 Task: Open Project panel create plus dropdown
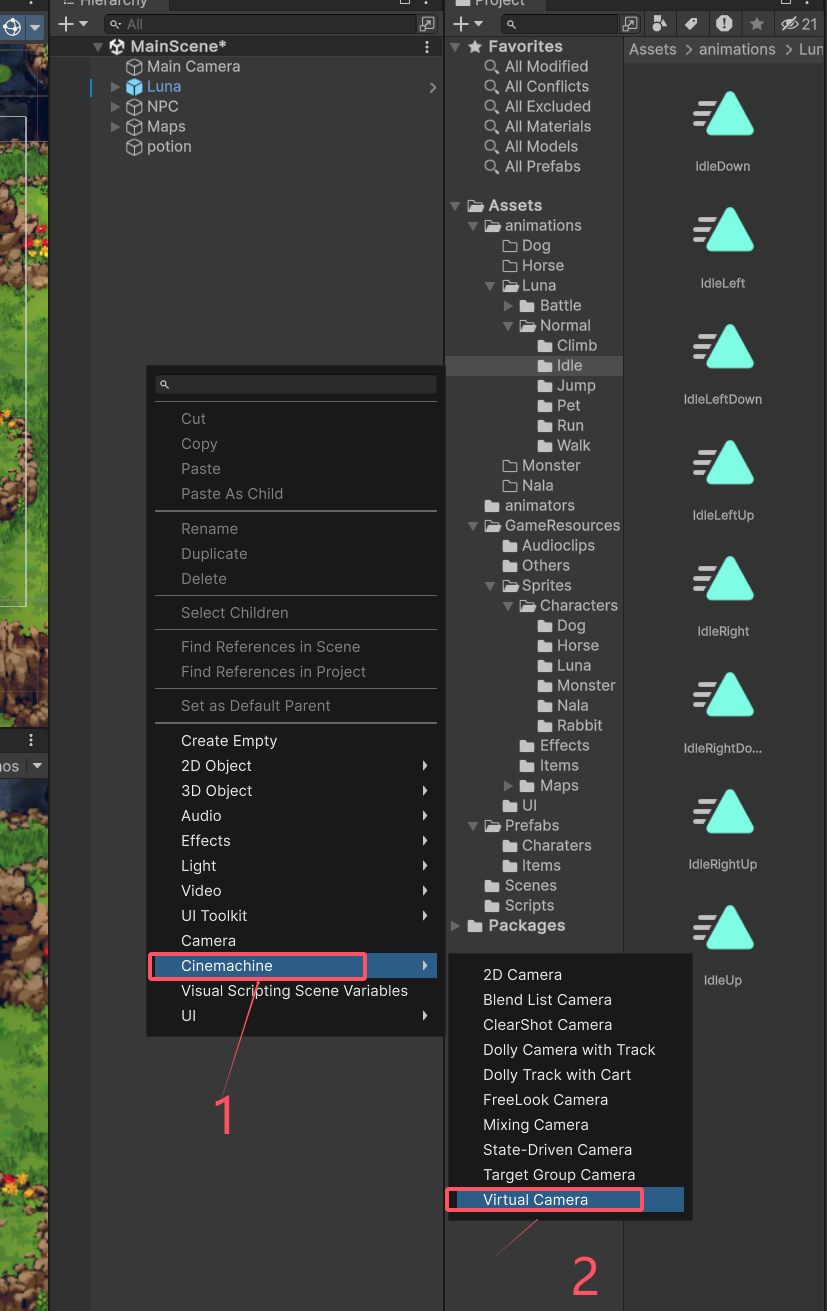click(x=467, y=23)
